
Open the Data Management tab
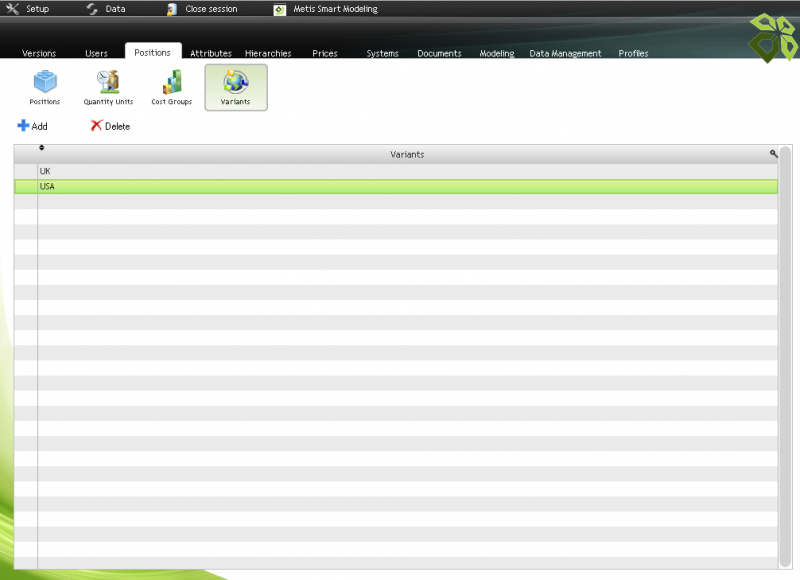[x=565, y=53]
